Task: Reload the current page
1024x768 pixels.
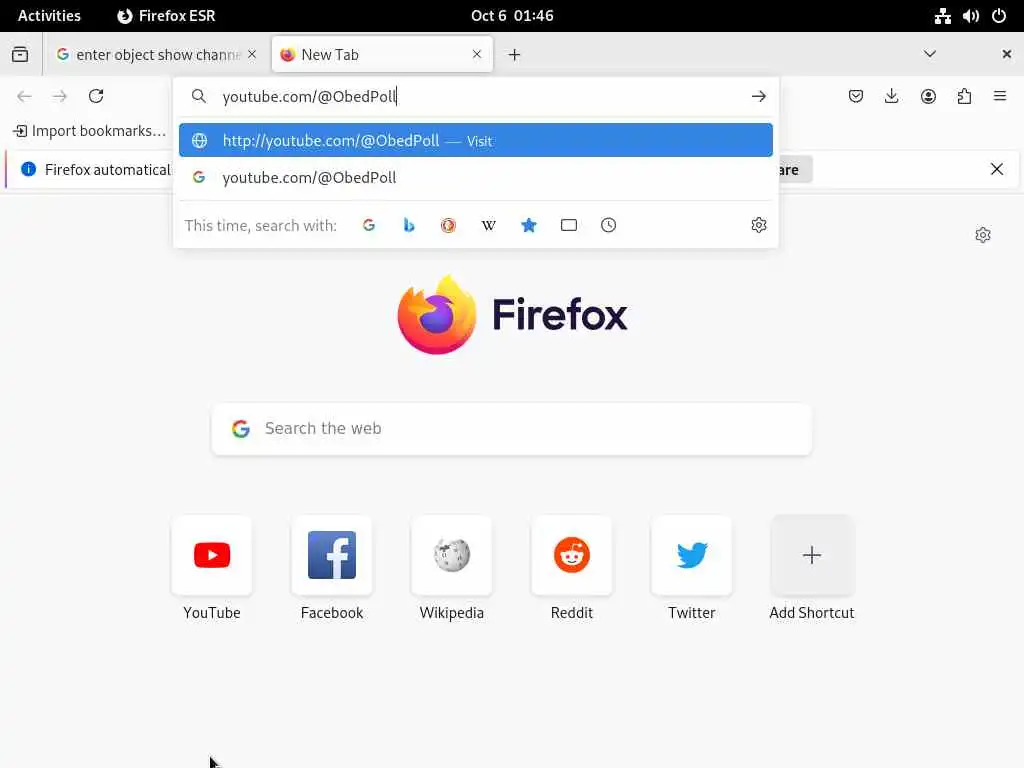Action: 96,96
